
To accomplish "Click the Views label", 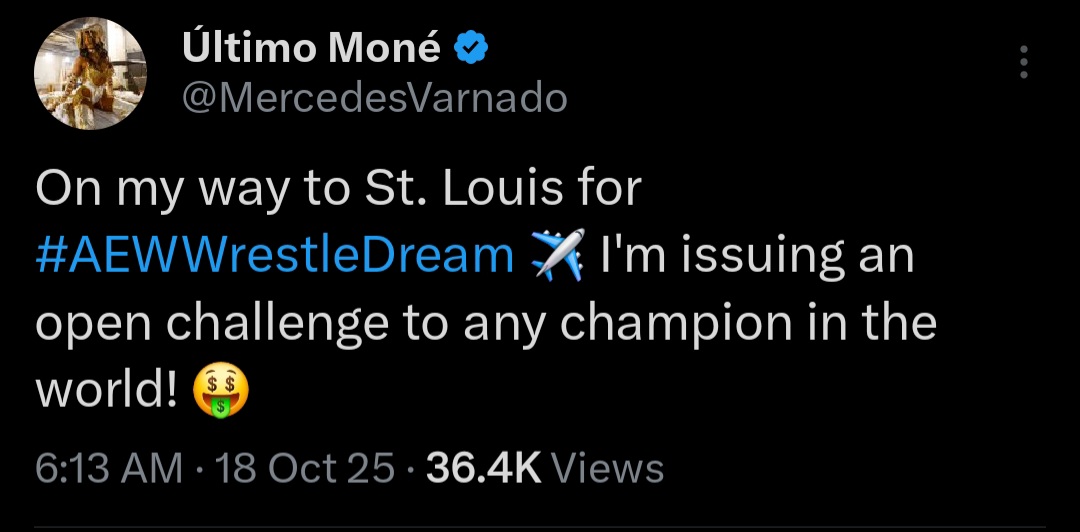I will pos(607,468).
